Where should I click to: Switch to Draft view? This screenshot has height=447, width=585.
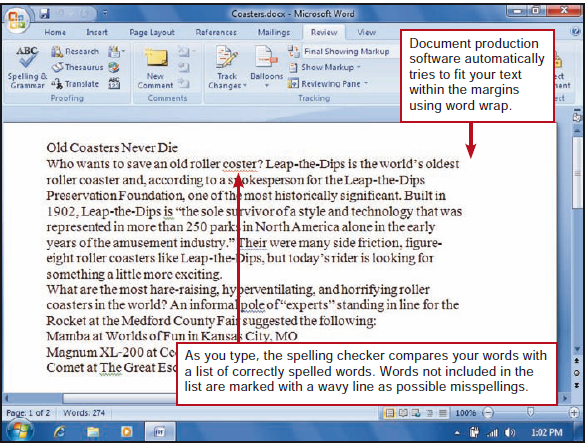click(443, 413)
